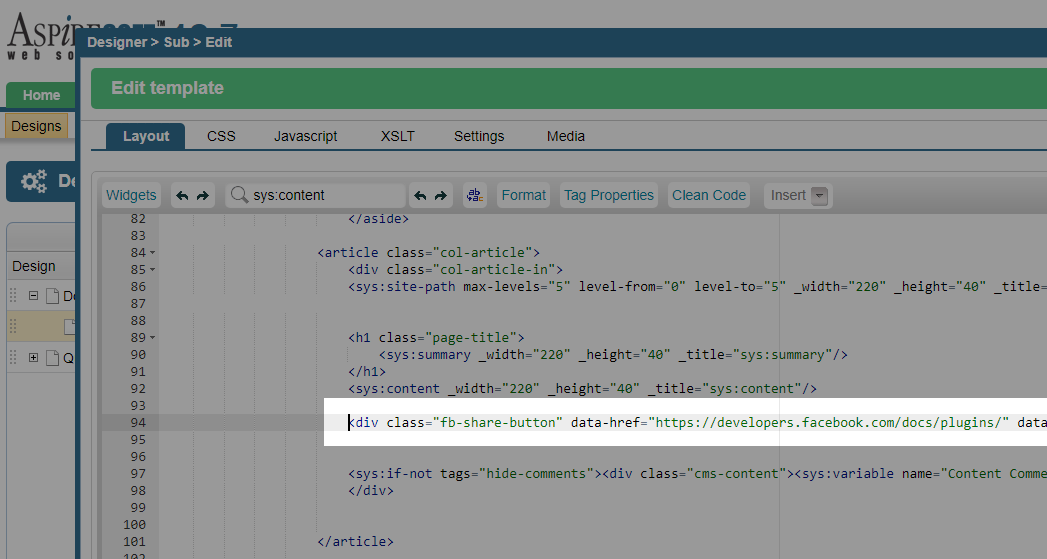Click the gears icon in the background Designer header
The height and width of the screenshot is (559, 1047).
pyautogui.click(x=34, y=181)
